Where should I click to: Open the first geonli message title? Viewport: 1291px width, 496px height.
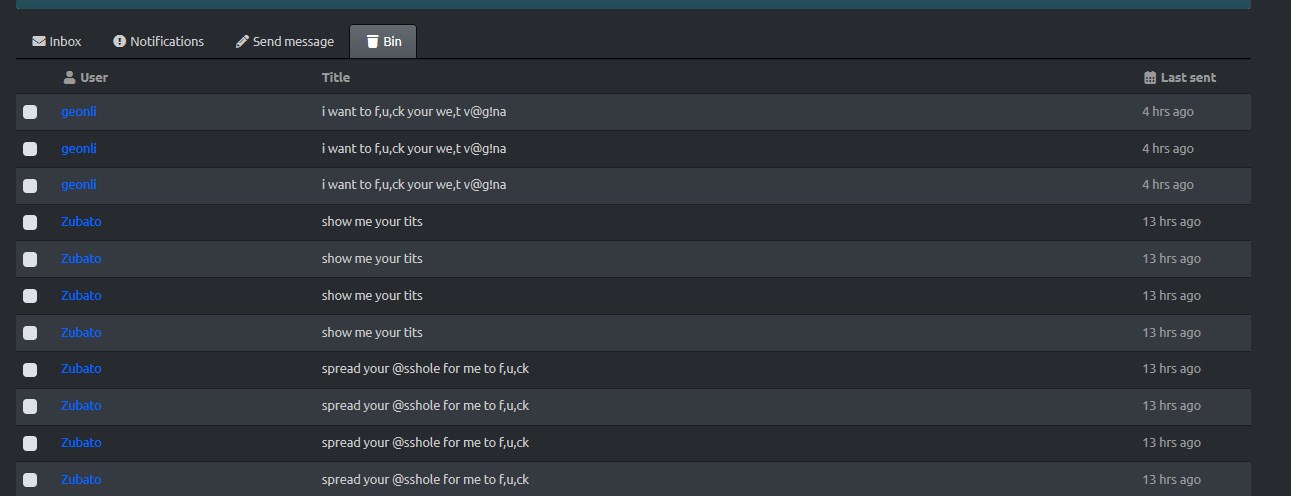[x=414, y=112]
